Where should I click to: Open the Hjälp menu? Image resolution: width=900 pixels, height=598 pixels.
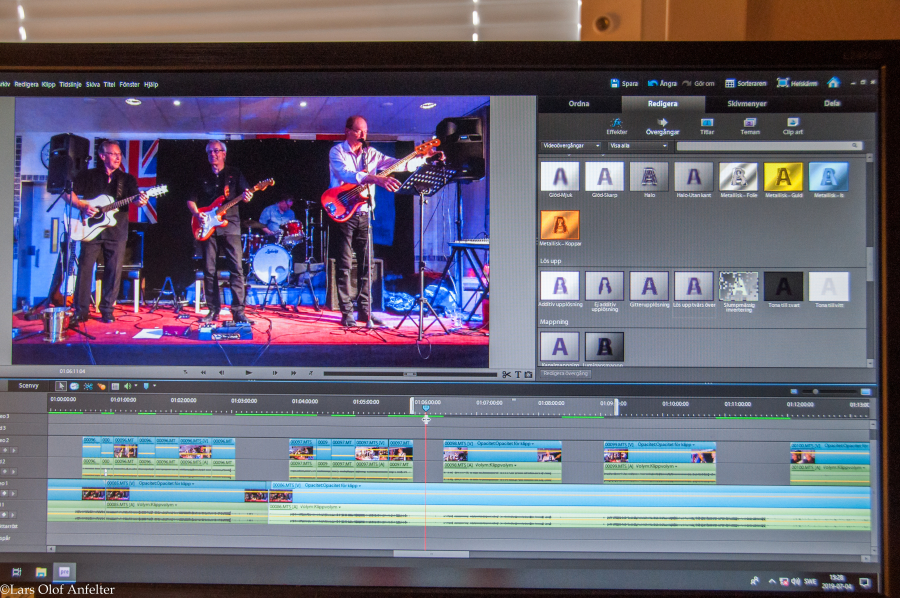tap(152, 84)
